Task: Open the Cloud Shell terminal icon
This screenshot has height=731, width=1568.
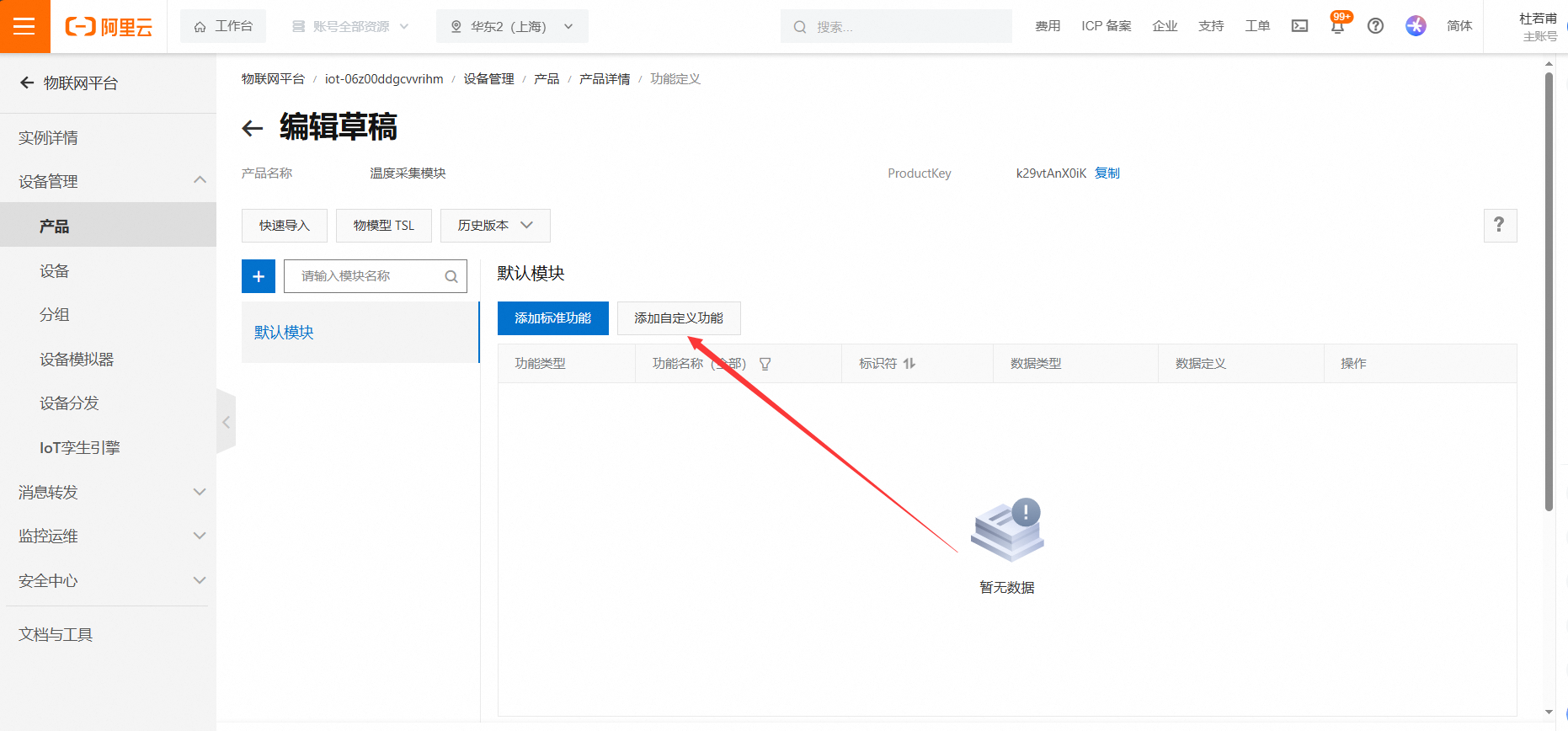Action: [x=1299, y=26]
